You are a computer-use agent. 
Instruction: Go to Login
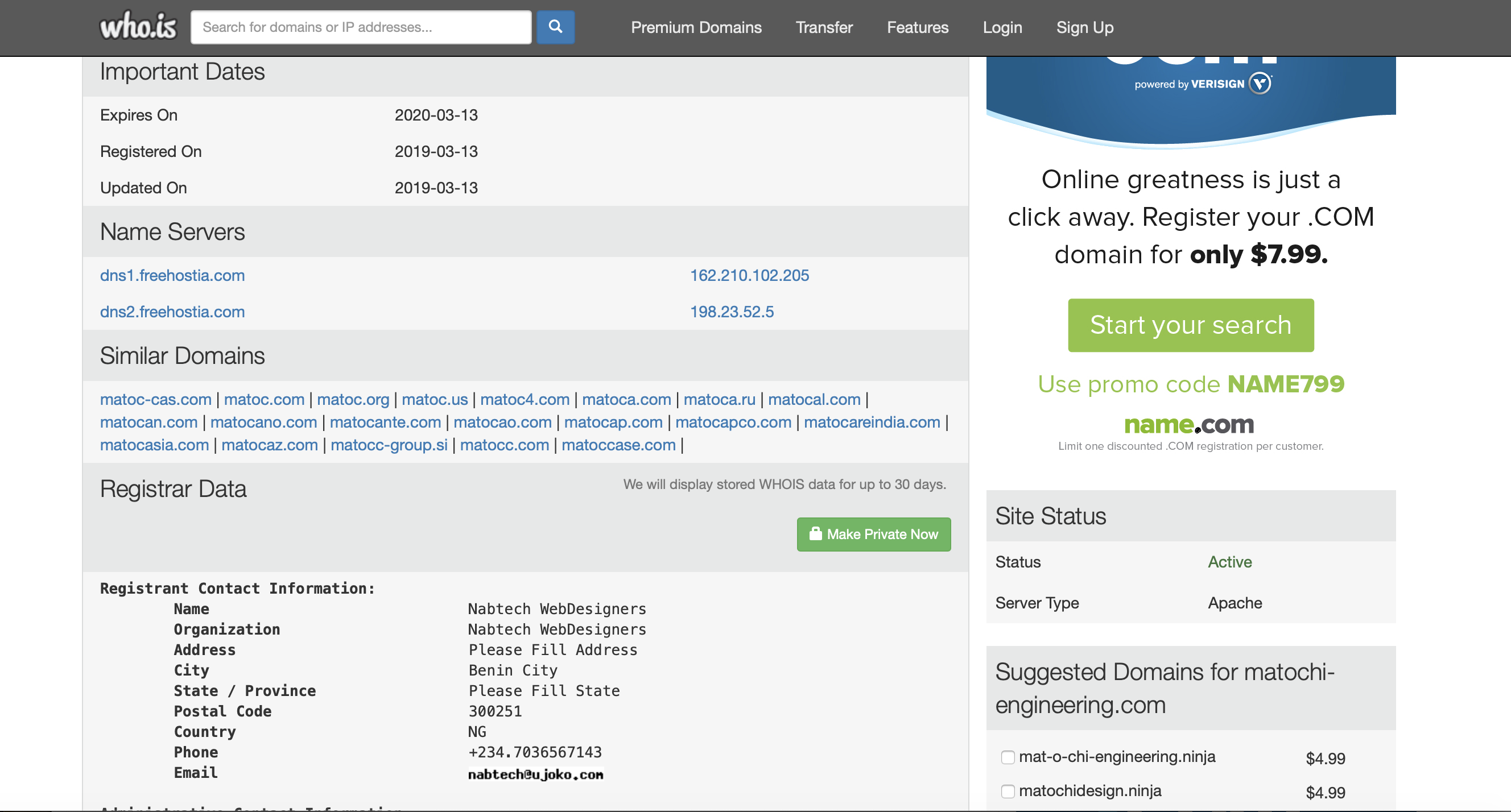coord(1002,27)
